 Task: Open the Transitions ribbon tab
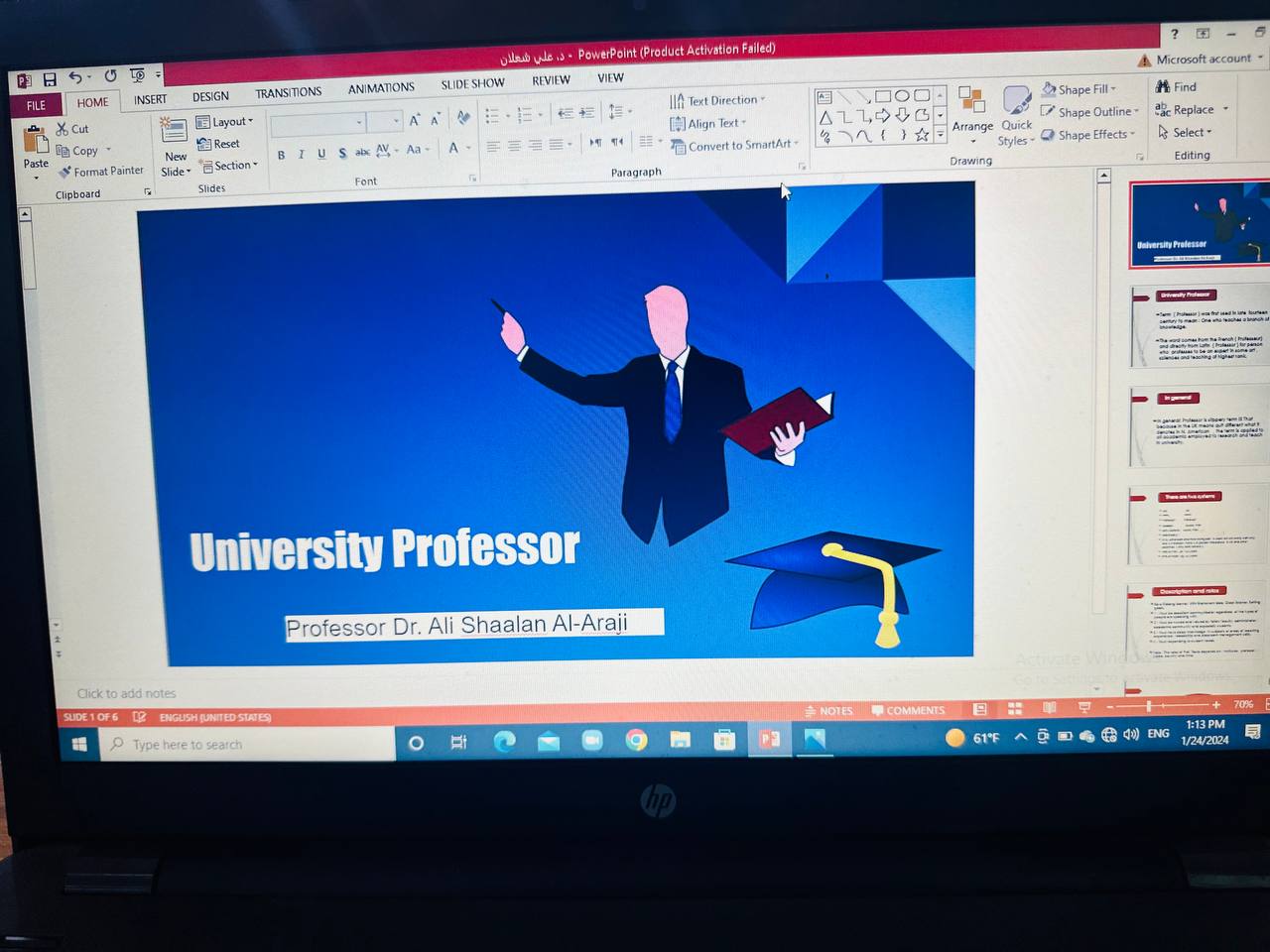coord(288,92)
